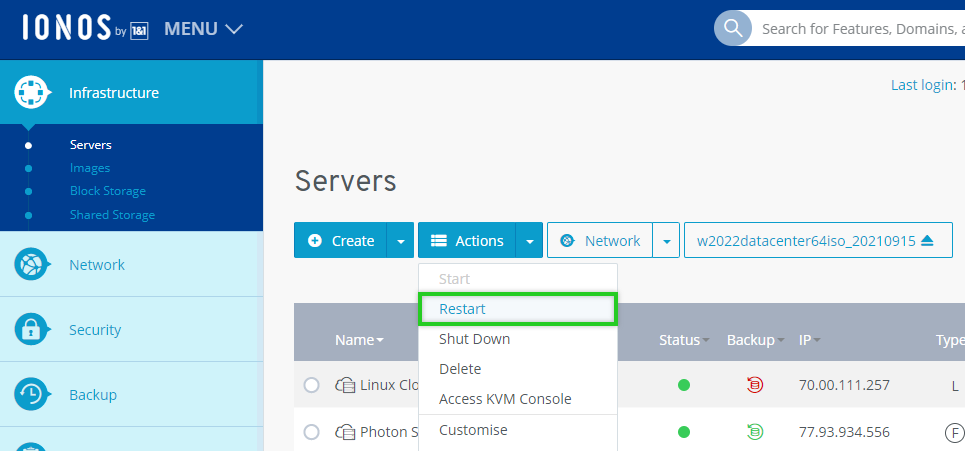The image size is (965, 451).
Task: Select Access KVM Console menu entry
Action: tap(505, 399)
